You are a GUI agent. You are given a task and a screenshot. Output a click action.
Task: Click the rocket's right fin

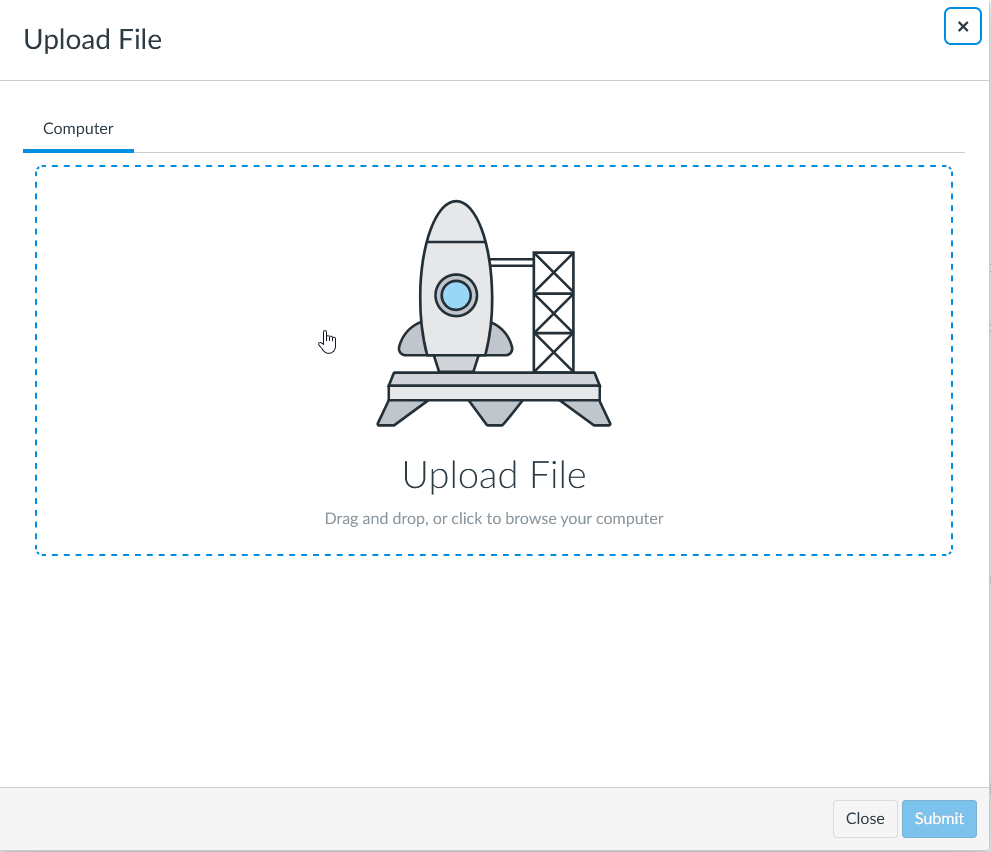pyautogui.click(x=501, y=342)
